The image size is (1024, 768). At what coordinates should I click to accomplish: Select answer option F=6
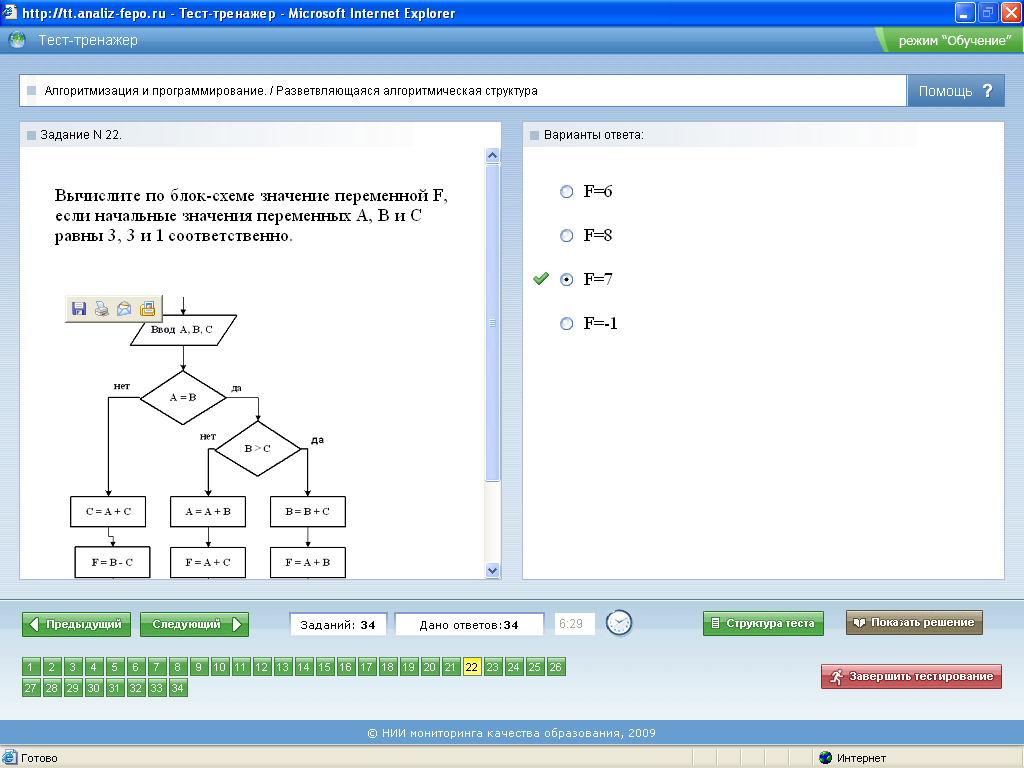(566, 191)
